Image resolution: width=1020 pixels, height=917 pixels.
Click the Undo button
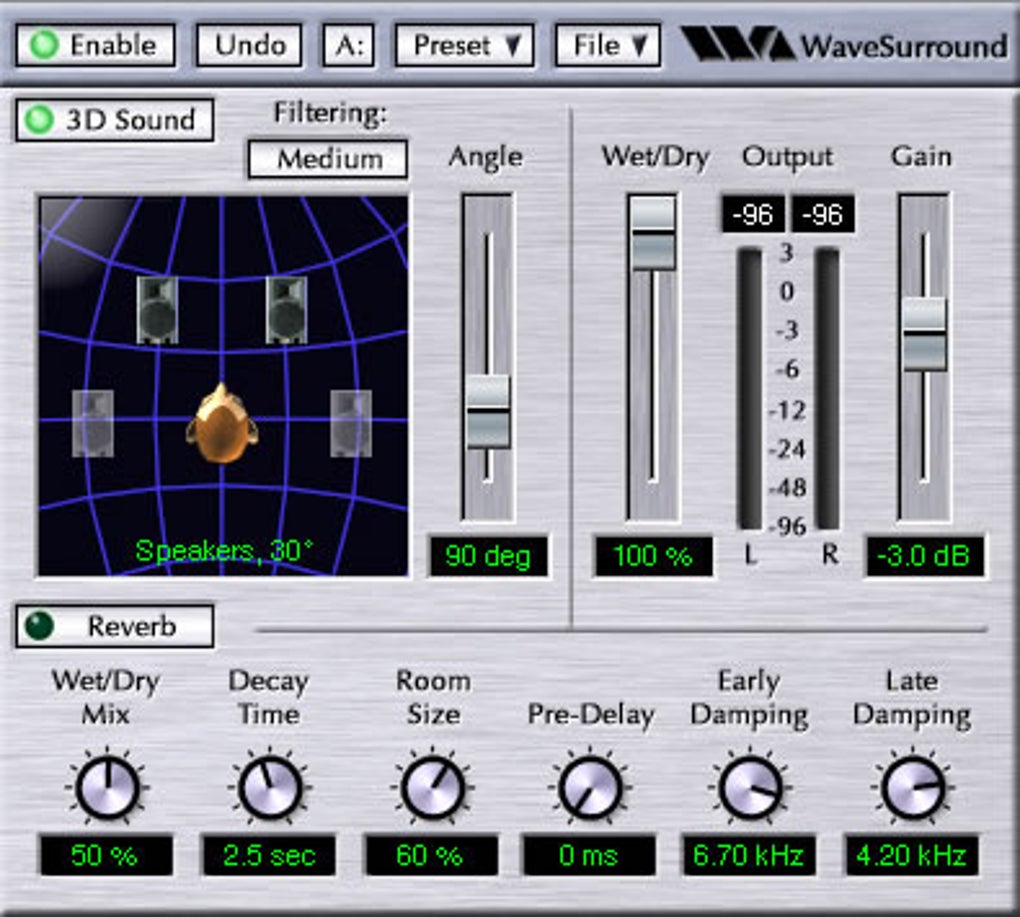[250, 46]
